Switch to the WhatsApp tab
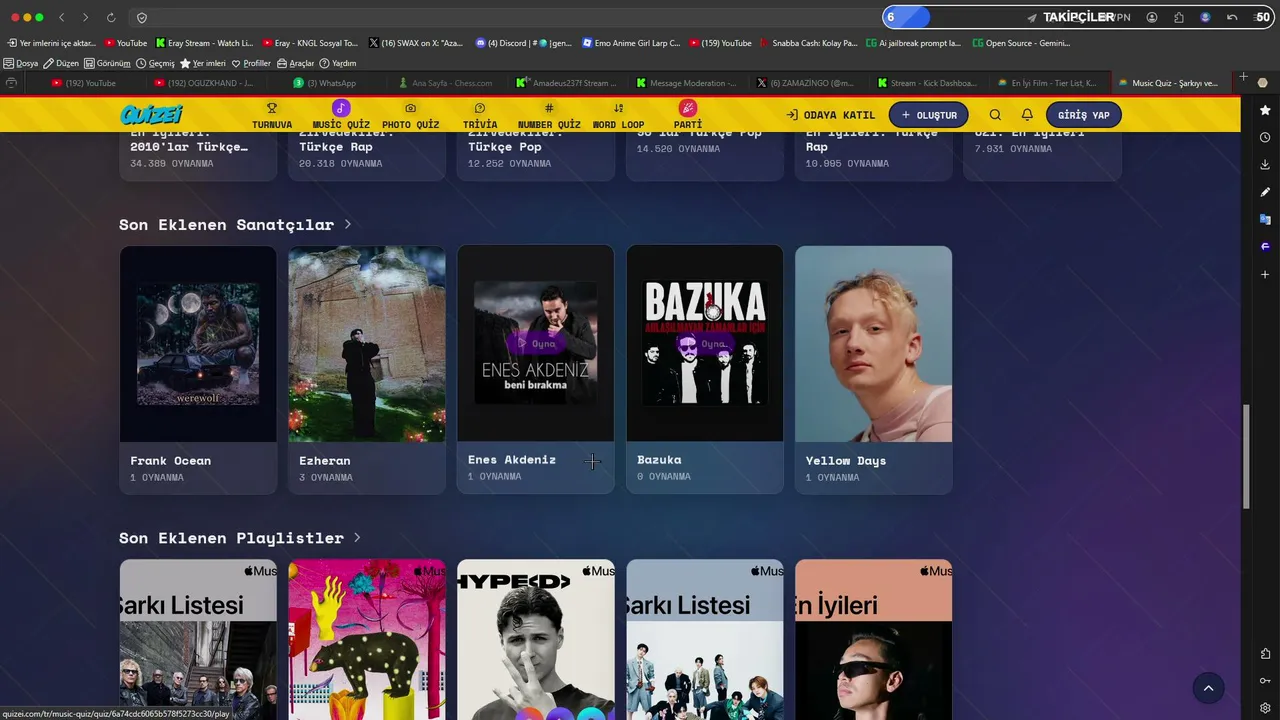 [x=325, y=83]
